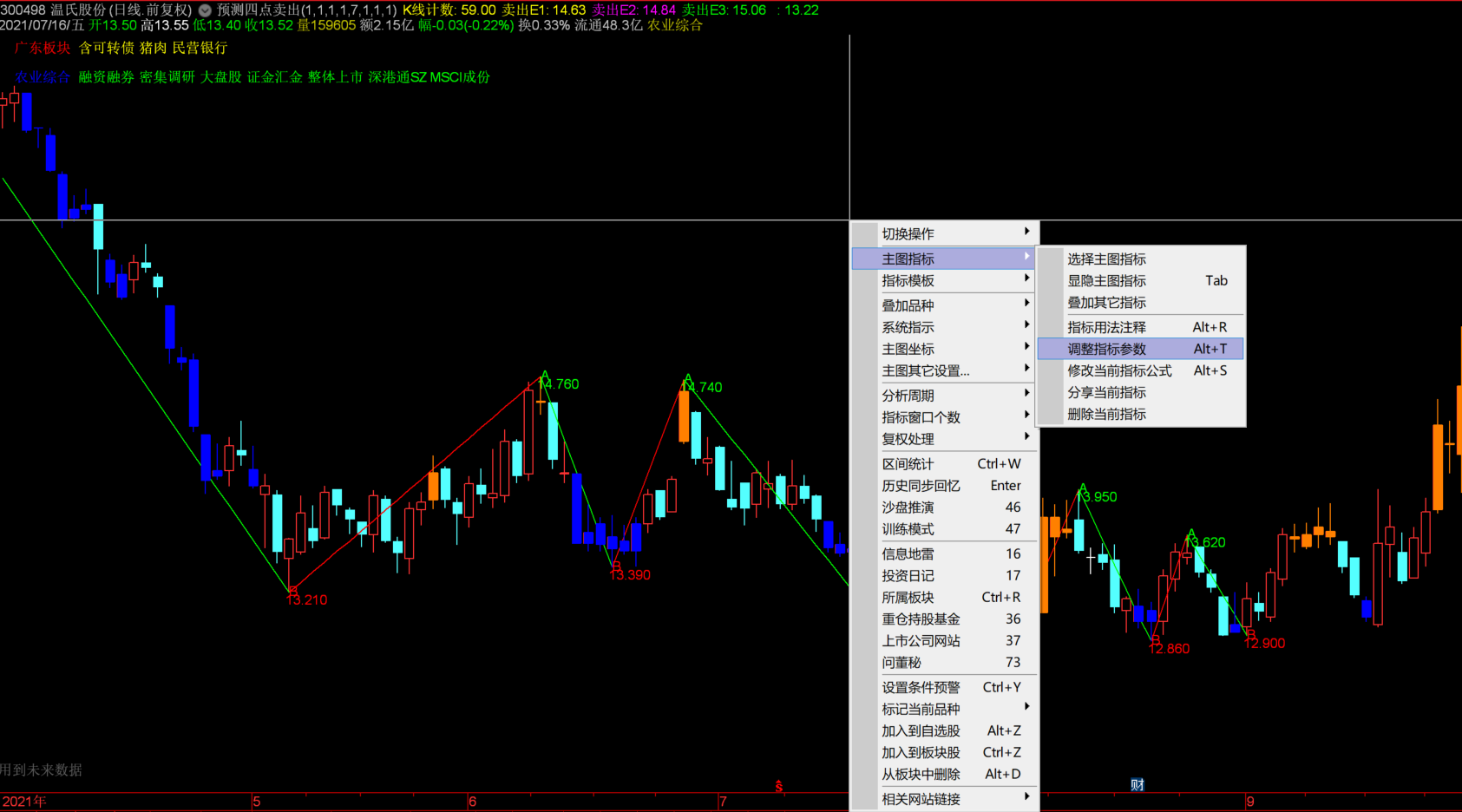Click the 整体上市 tag
Viewport: 1462px width, 812px height.
pos(336,77)
